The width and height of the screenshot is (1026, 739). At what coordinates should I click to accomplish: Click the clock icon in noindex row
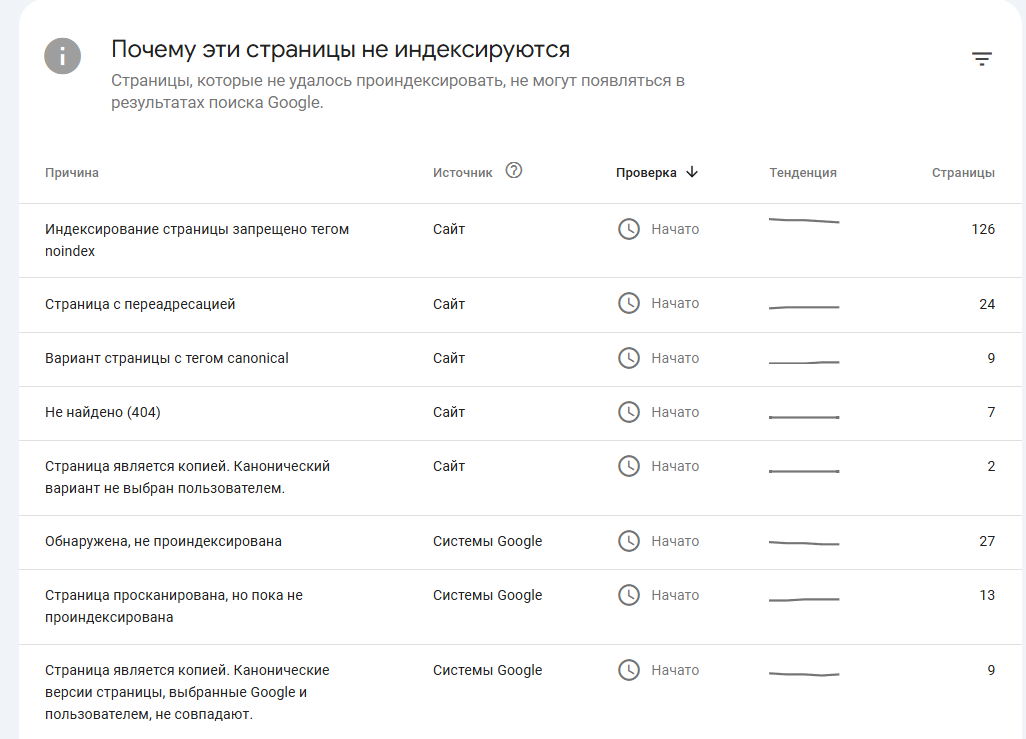pos(629,229)
